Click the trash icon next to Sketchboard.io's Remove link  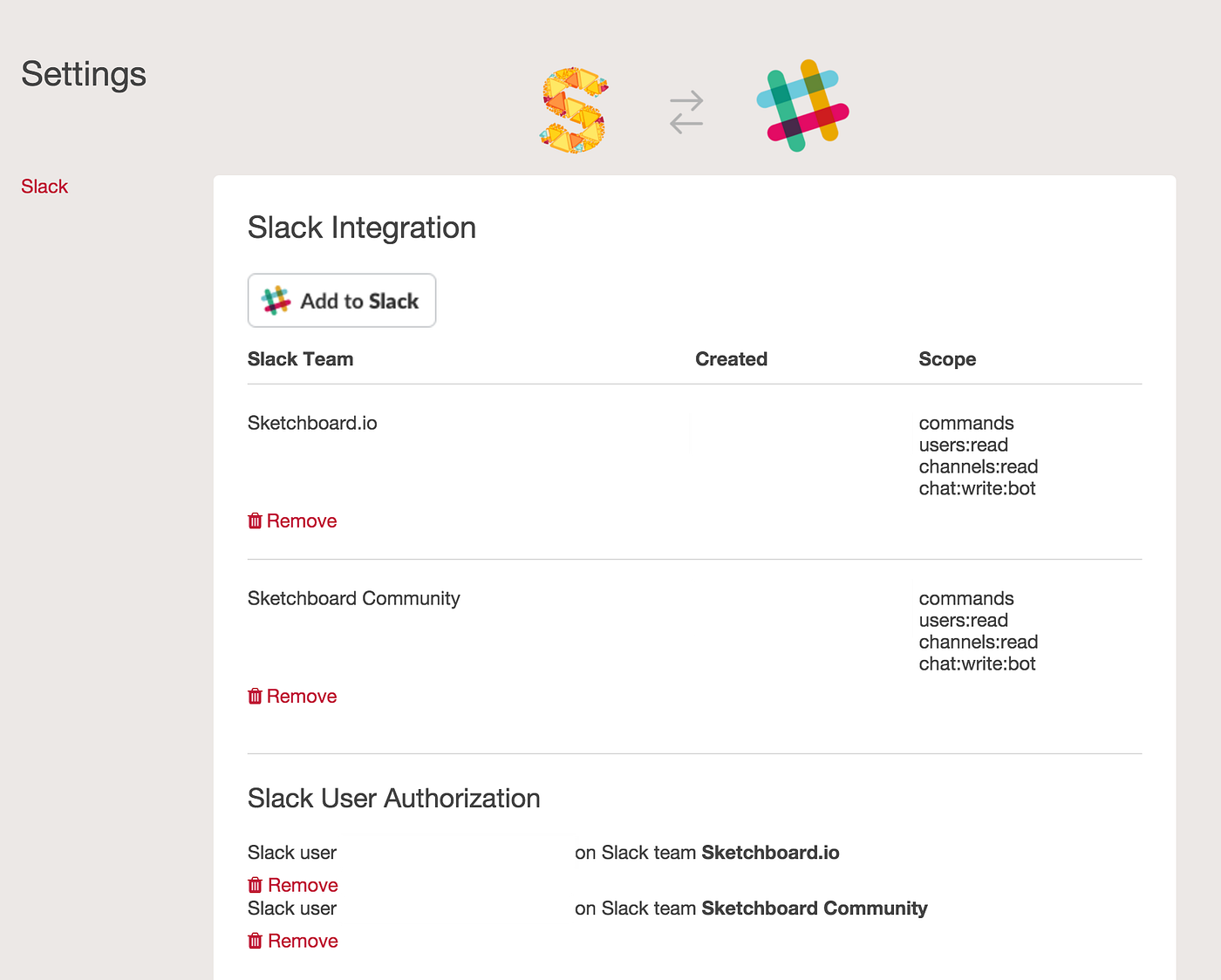click(255, 520)
